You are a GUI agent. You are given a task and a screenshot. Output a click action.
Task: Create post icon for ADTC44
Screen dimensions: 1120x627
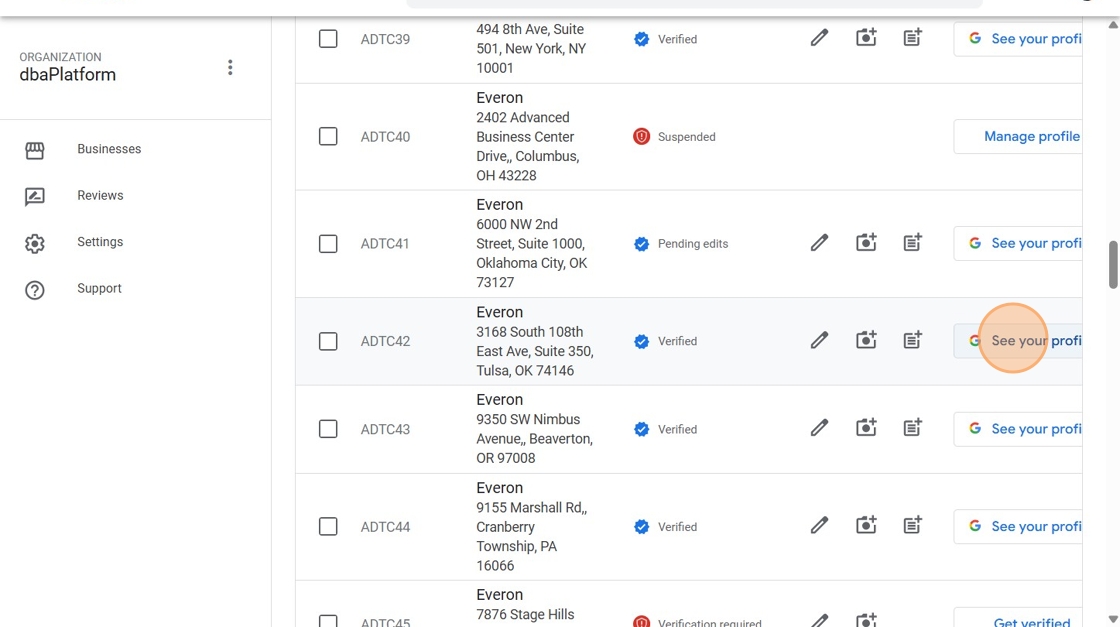(912, 525)
